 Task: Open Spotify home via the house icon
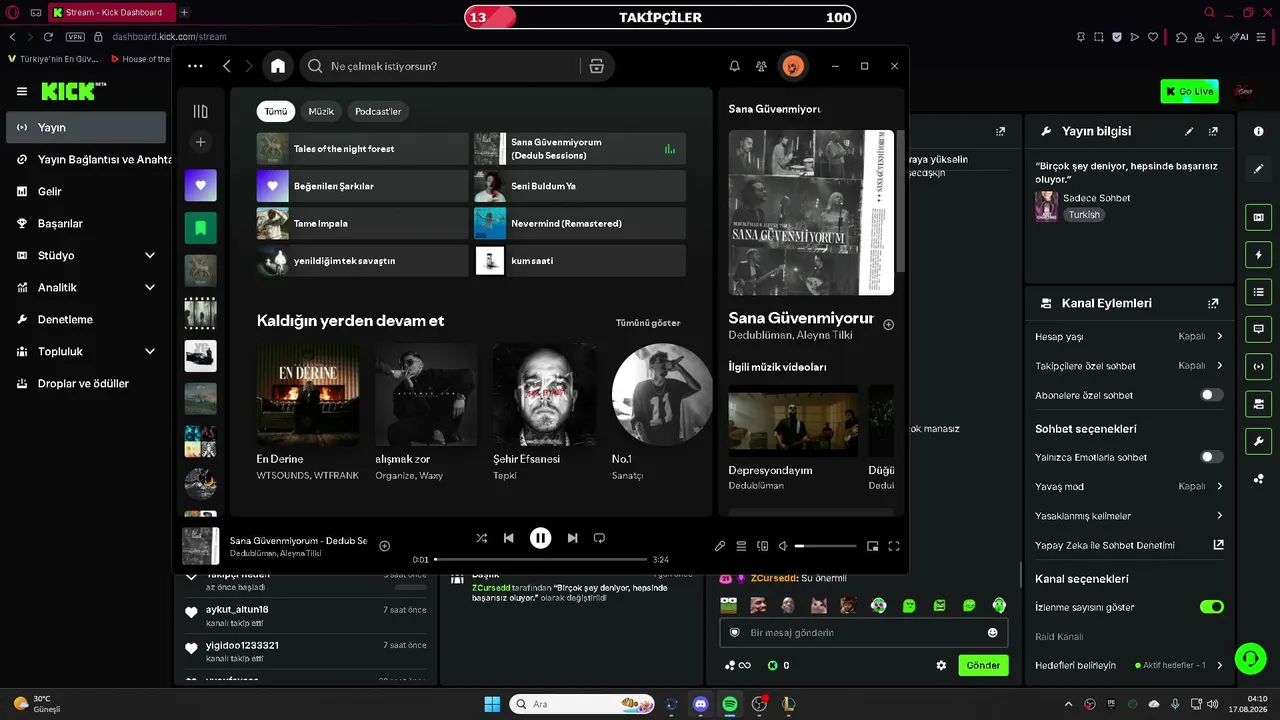point(278,66)
